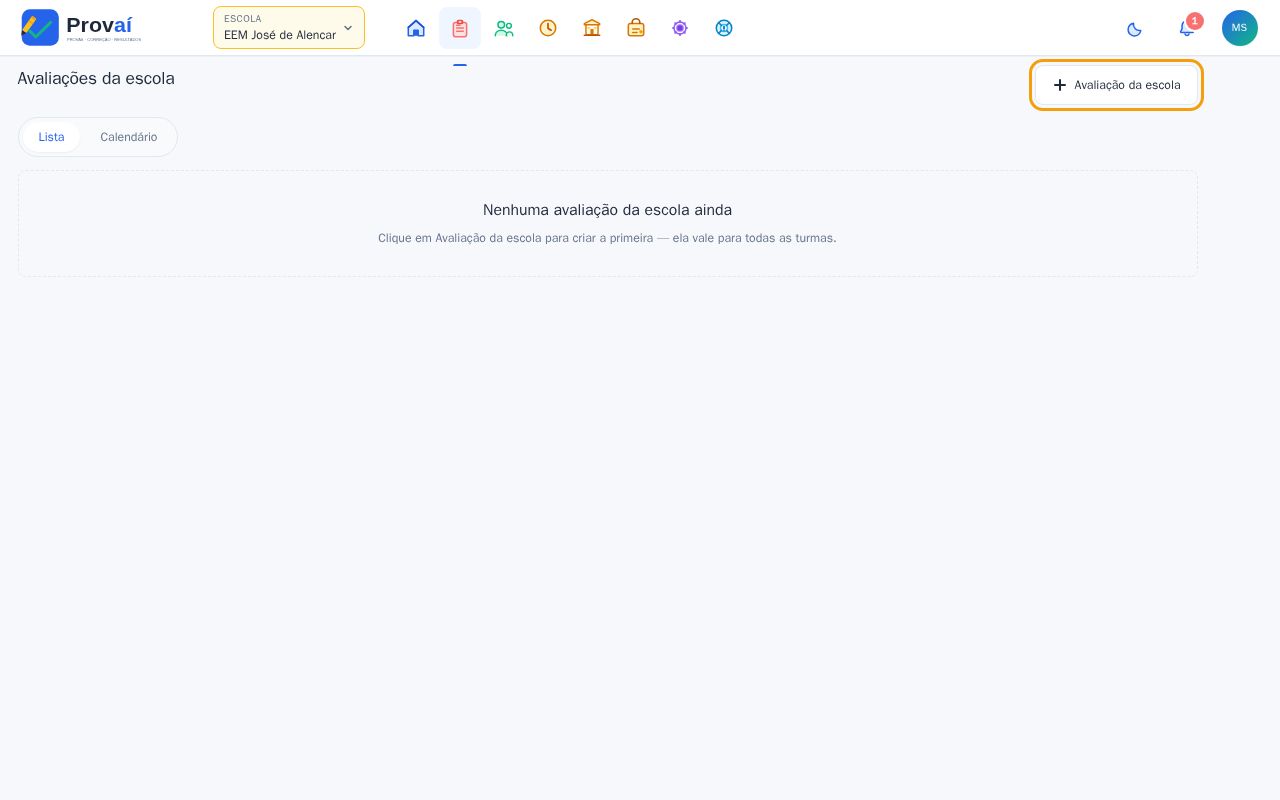Open notifications bell with badge 1
Viewport: 1280px width, 800px height.
pos(1187,28)
